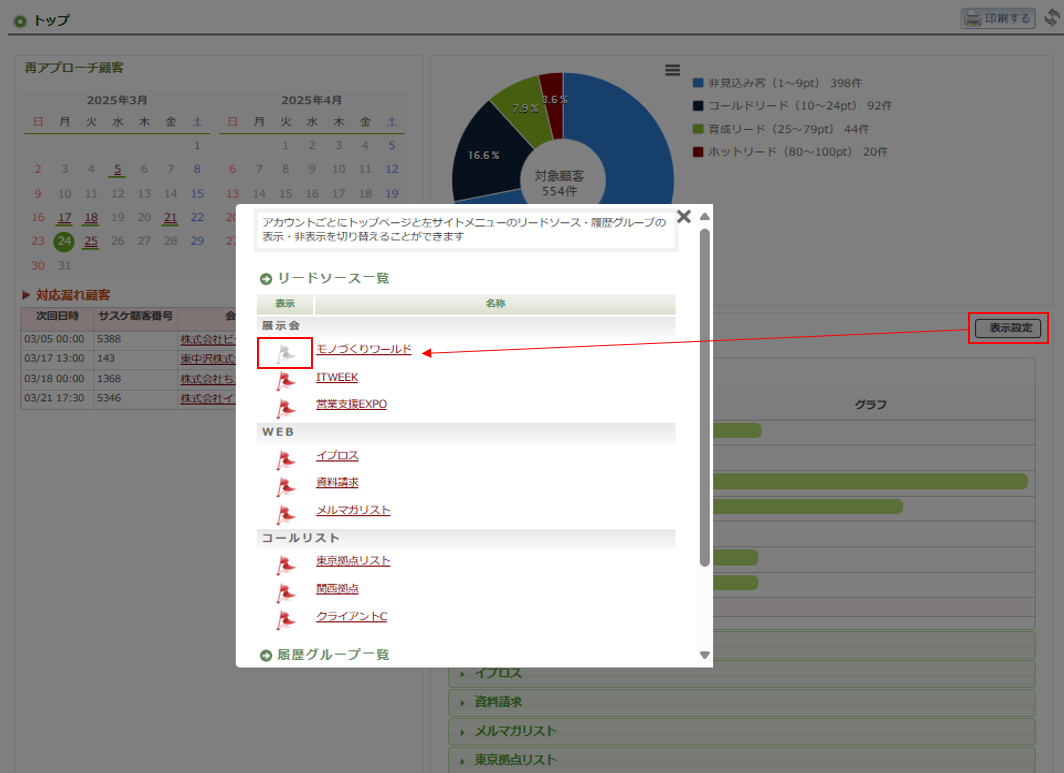The height and width of the screenshot is (773, 1064).
Task: Click the green arrow icon beside 履歴グループ一覧
Action: (x=266, y=655)
